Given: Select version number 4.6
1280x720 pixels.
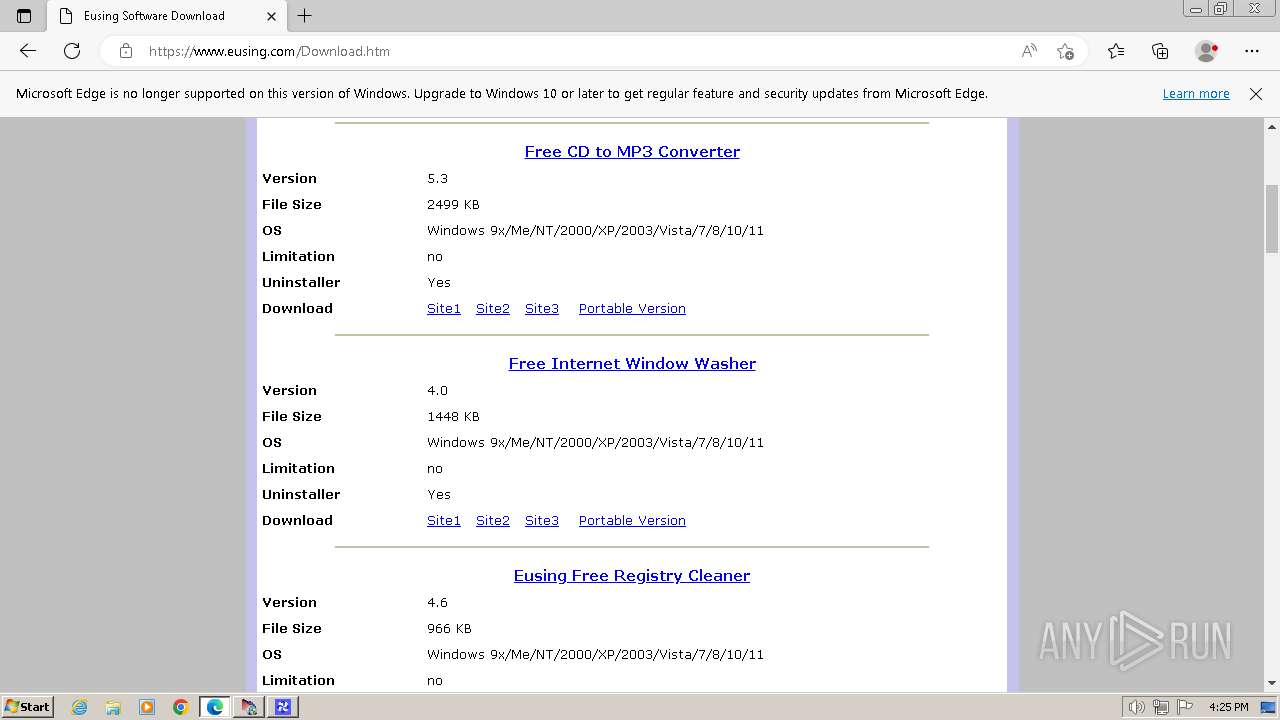Looking at the screenshot, I should (x=437, y=603).
